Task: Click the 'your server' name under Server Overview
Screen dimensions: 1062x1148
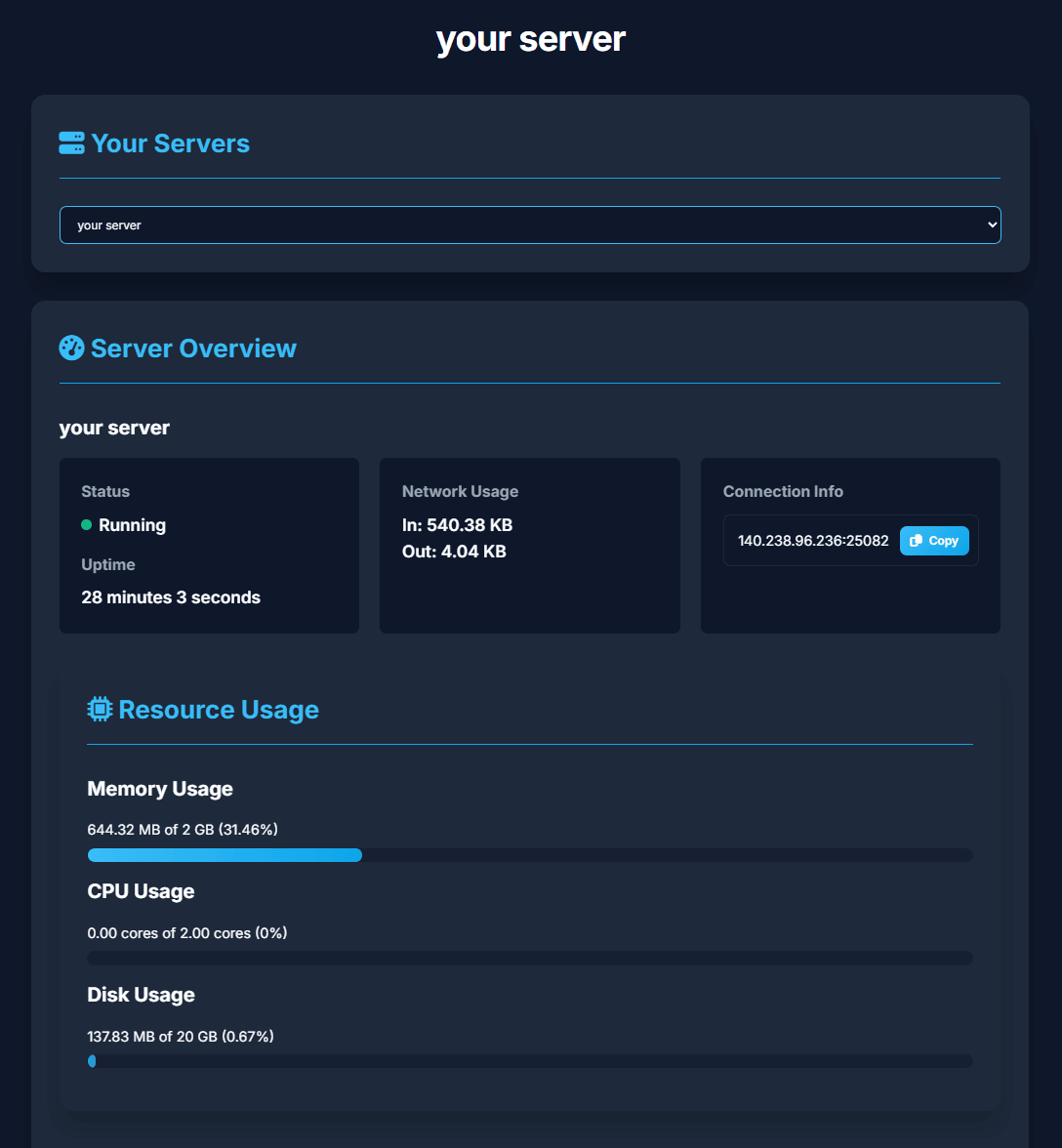Action: point(114,428)
